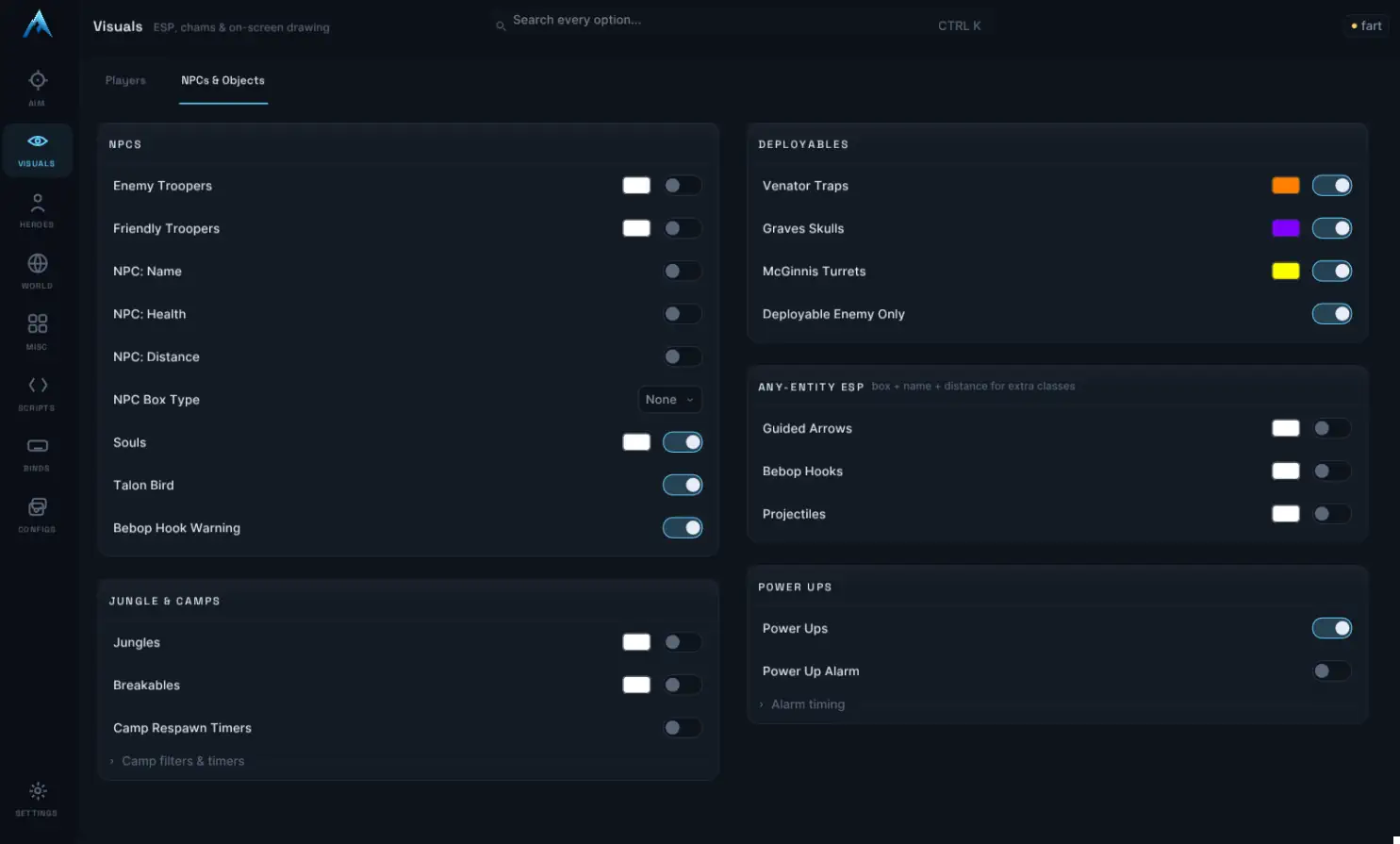Enable Guided Arrows toggle
Image resolution: width=1400 pixels, height=844 pixels.
click(x=1331, y=428)
